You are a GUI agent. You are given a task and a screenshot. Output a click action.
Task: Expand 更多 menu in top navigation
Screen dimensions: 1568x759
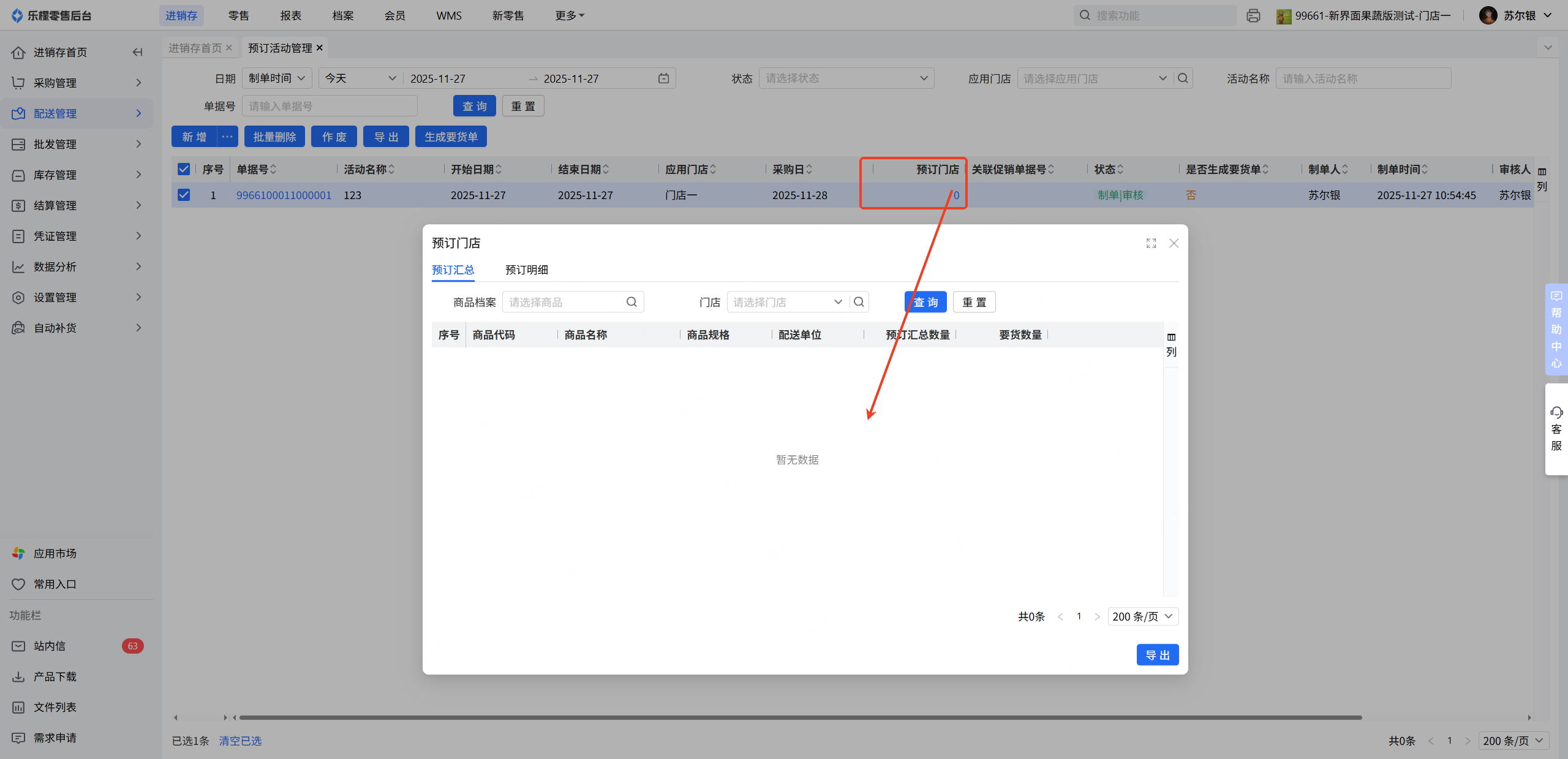point(569,15)
